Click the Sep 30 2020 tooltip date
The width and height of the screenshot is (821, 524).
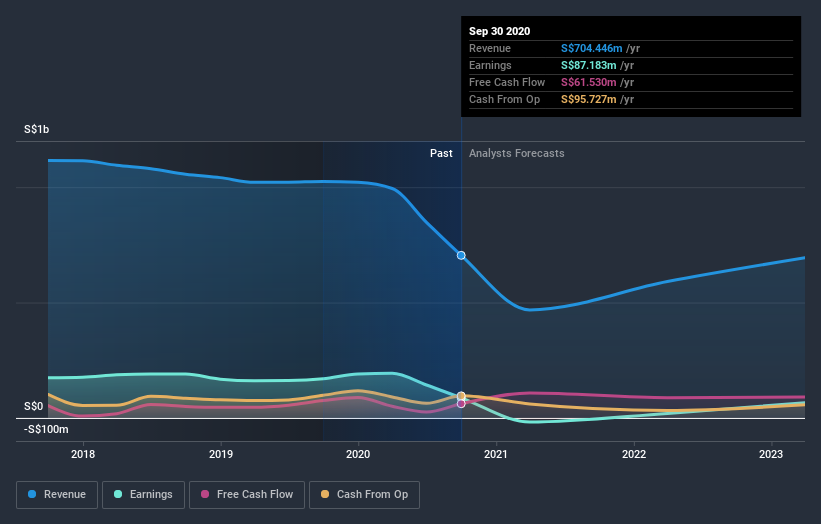pos(500,31)
